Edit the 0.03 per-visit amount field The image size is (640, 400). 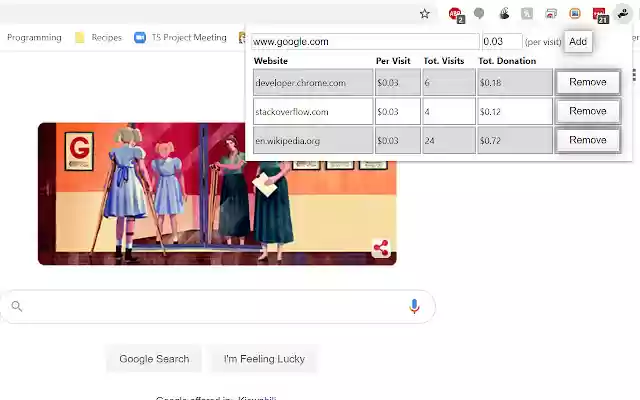[502, 42]
